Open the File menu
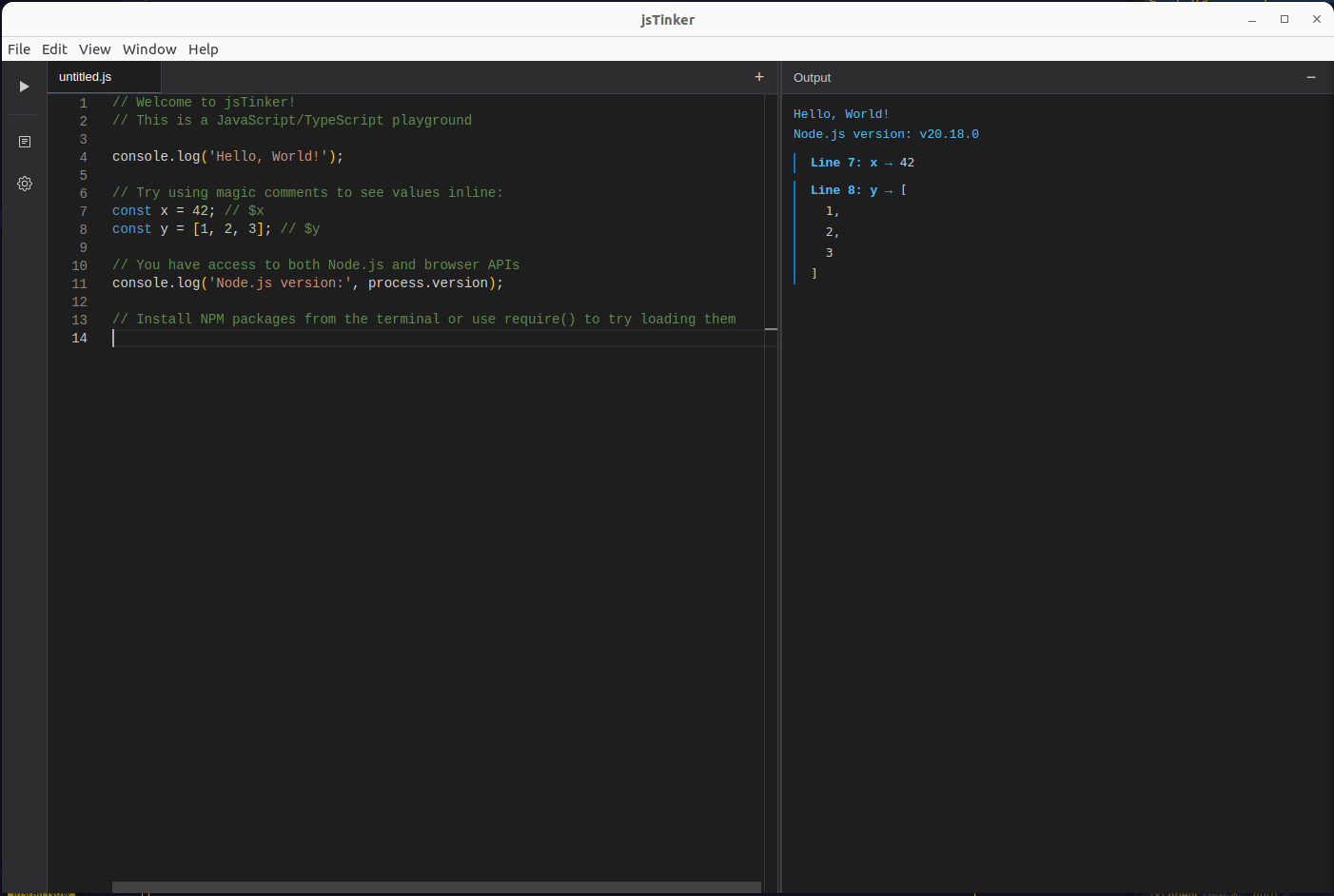The height and width of the screenshot is (896, 1334). pos(19,49)
